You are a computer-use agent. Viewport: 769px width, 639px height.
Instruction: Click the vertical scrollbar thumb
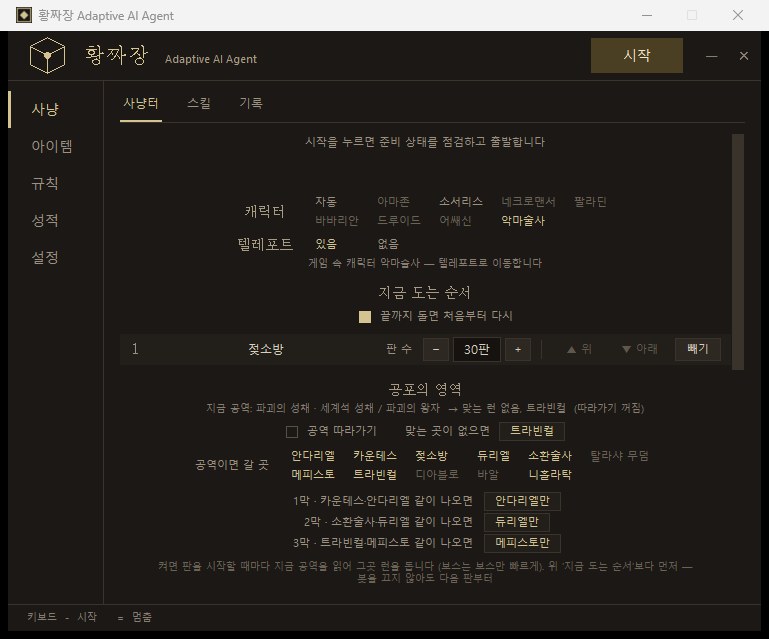point(738,252)
